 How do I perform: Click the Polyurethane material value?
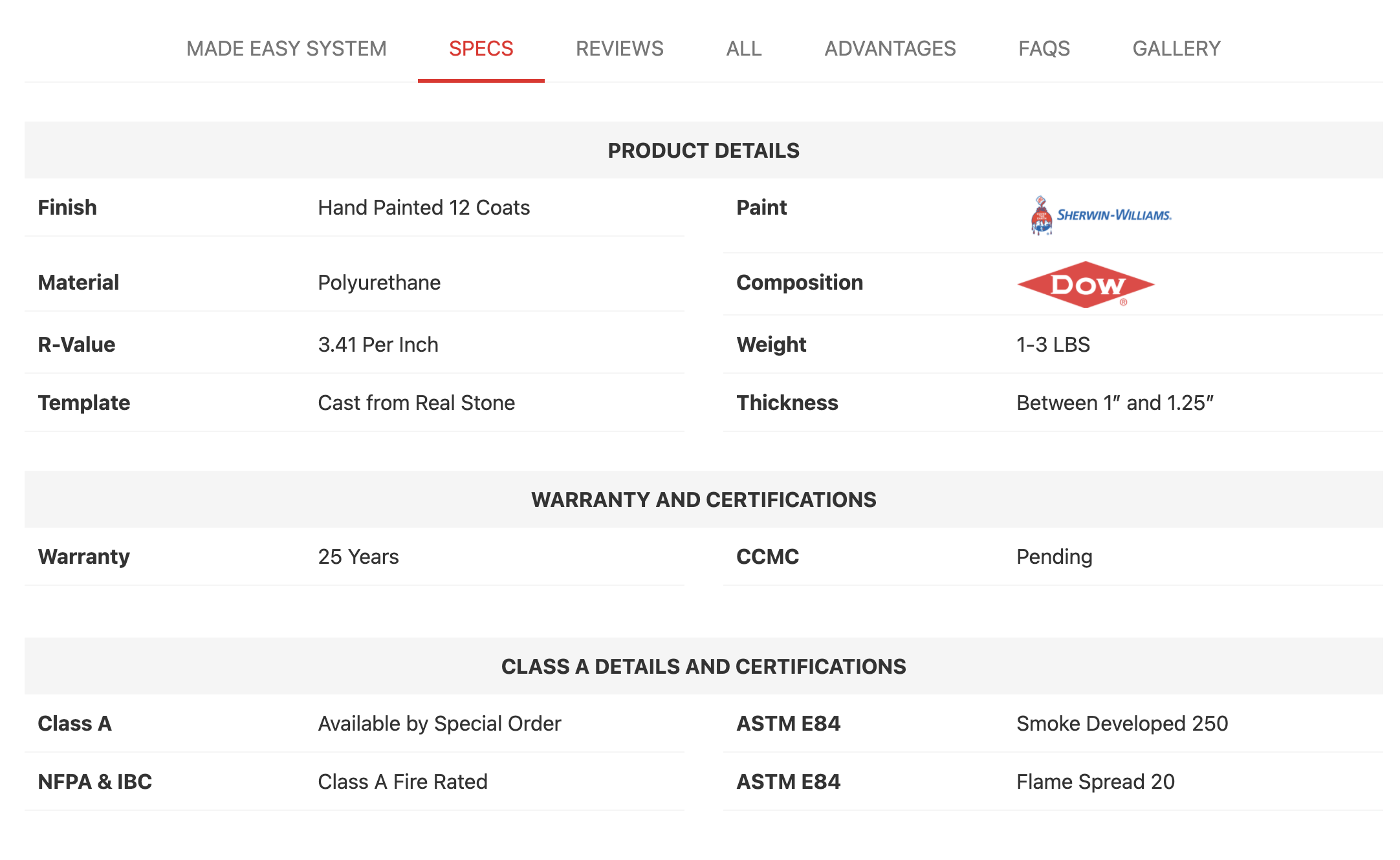[x=379, y=283]
